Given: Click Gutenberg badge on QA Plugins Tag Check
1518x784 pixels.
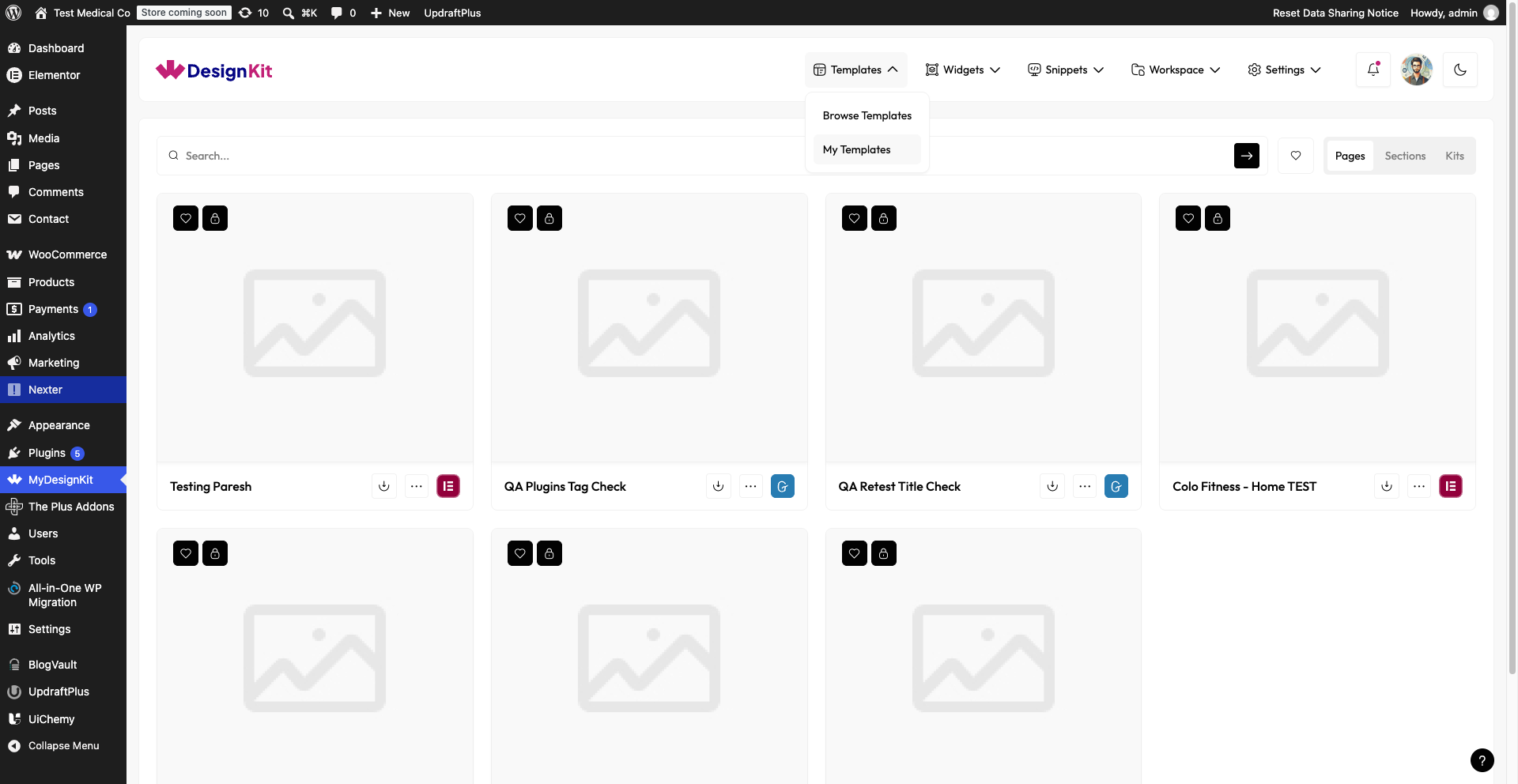Looking at the screenshot, I should pos(783,486).
